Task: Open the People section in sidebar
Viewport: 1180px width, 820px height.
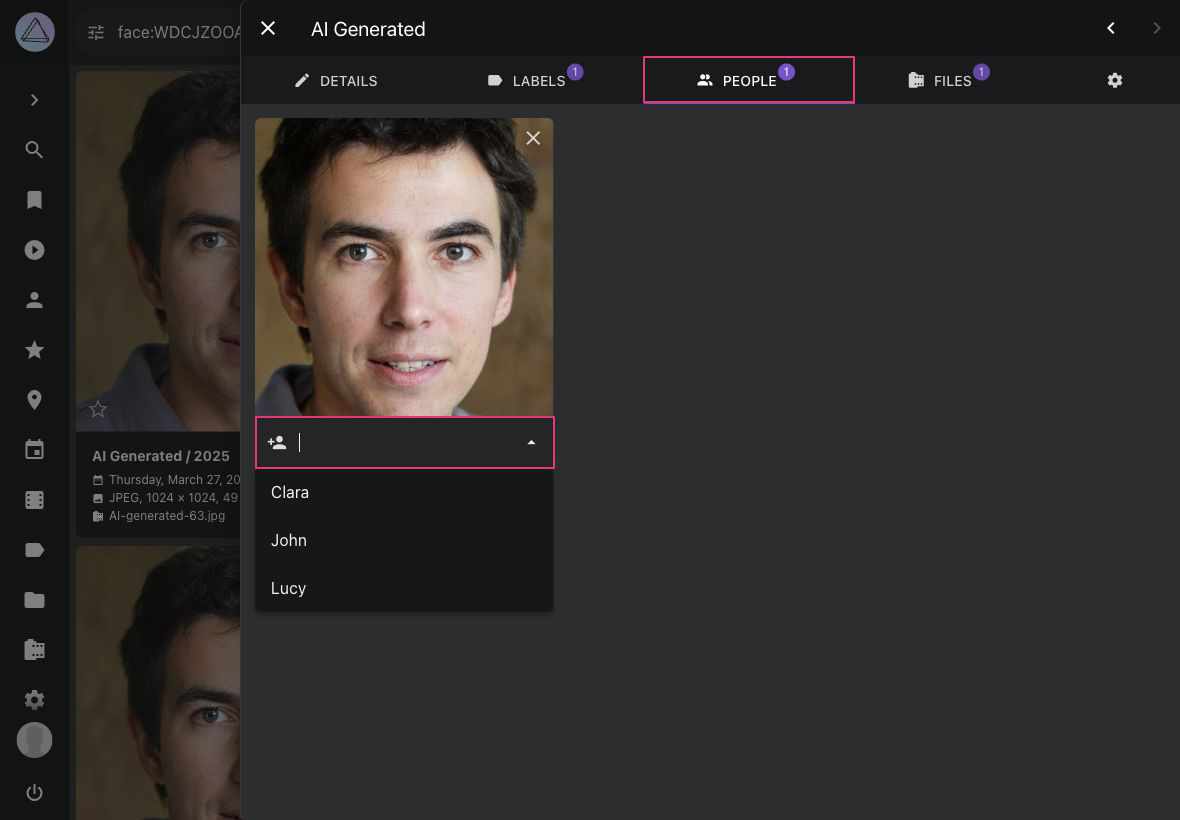Action: click(34, 299)
